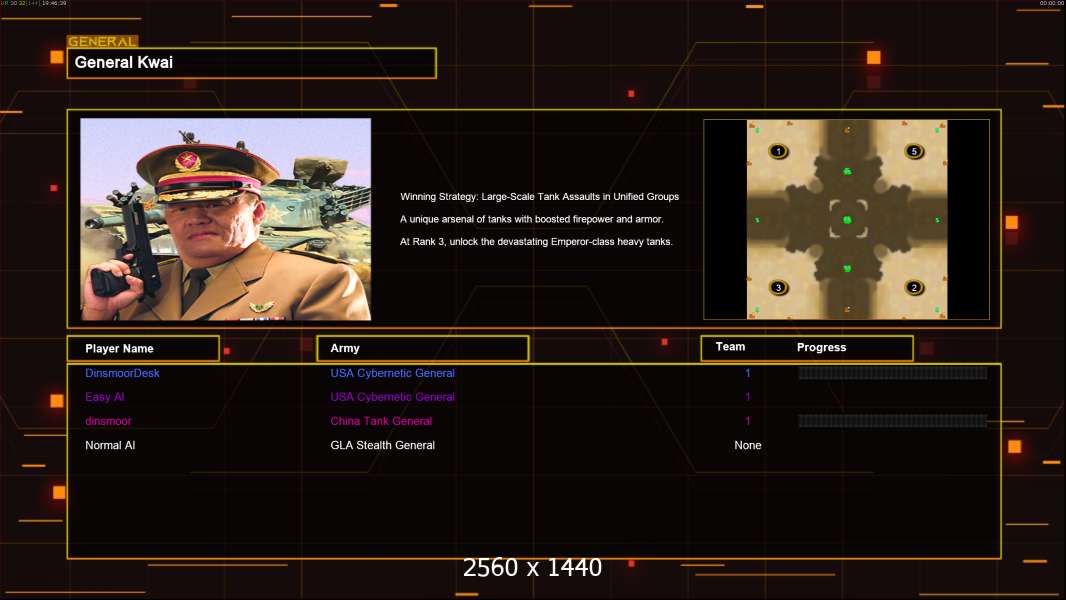
Task: Click China Tank General army entry
Action: pyautogui.click(x=381, y=421)
